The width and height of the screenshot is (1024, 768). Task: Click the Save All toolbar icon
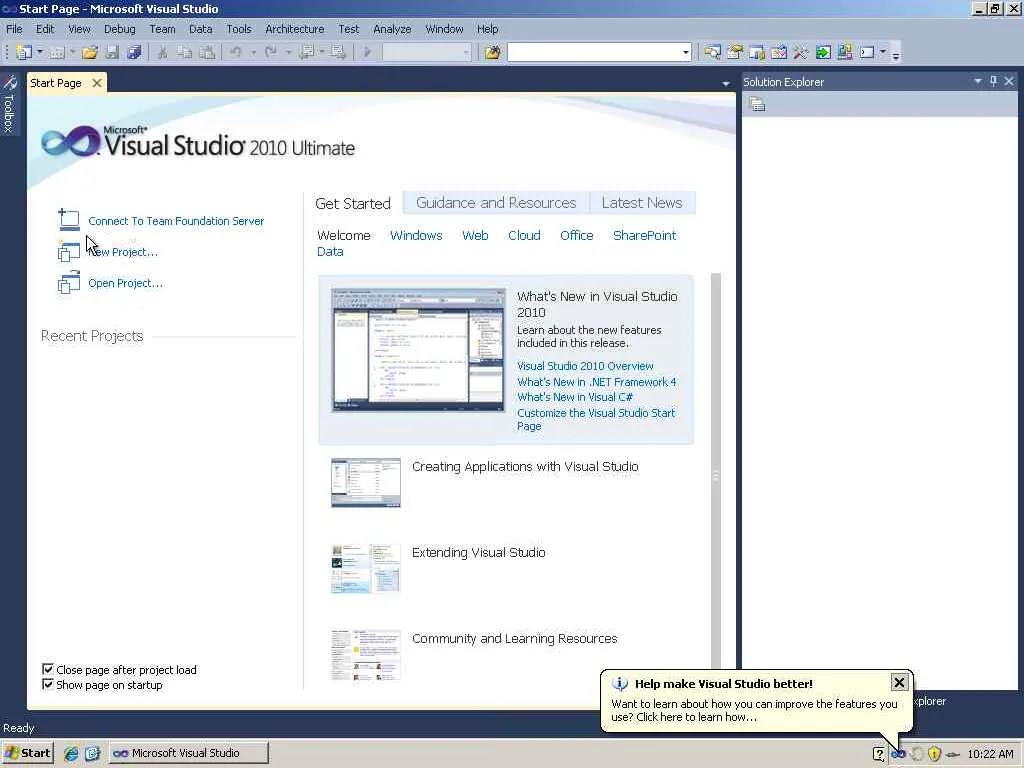pyautogui.click(x=135, y=52)
